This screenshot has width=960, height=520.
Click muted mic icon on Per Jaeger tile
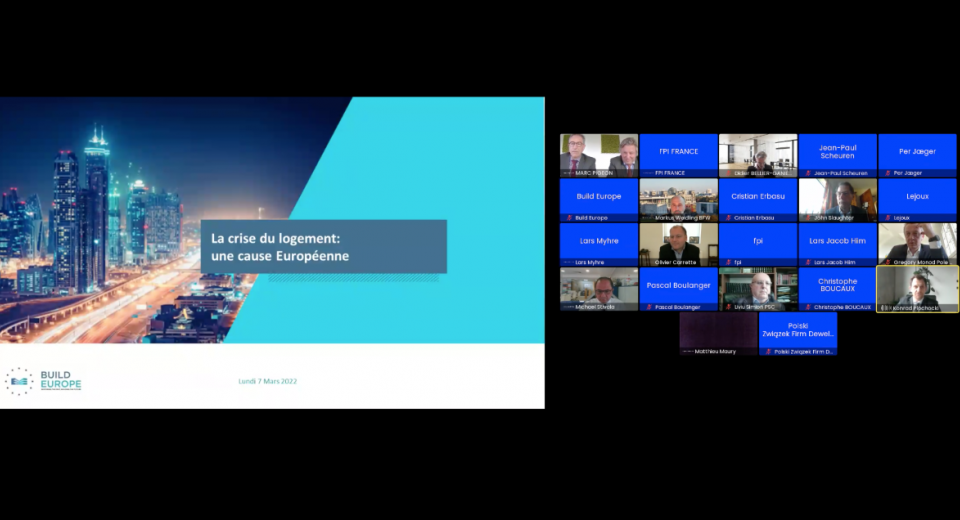pos(888,173)
